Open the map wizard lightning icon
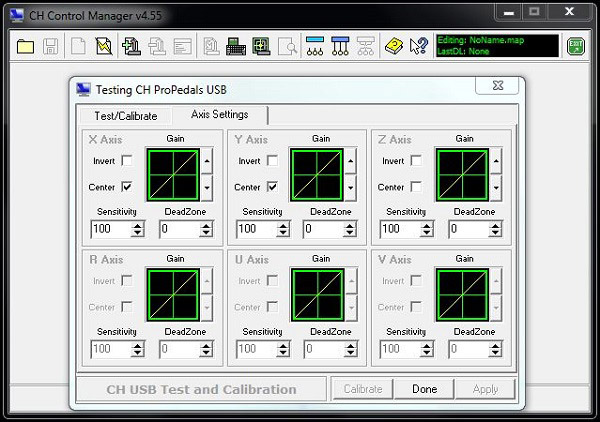Screen dimensions: 600x422 click(104, 46)
